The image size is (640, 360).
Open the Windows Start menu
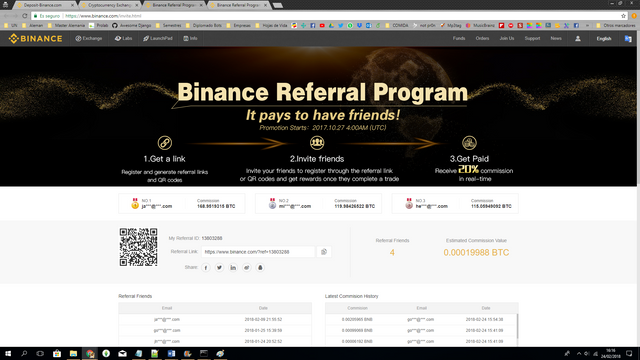point(8,353)
